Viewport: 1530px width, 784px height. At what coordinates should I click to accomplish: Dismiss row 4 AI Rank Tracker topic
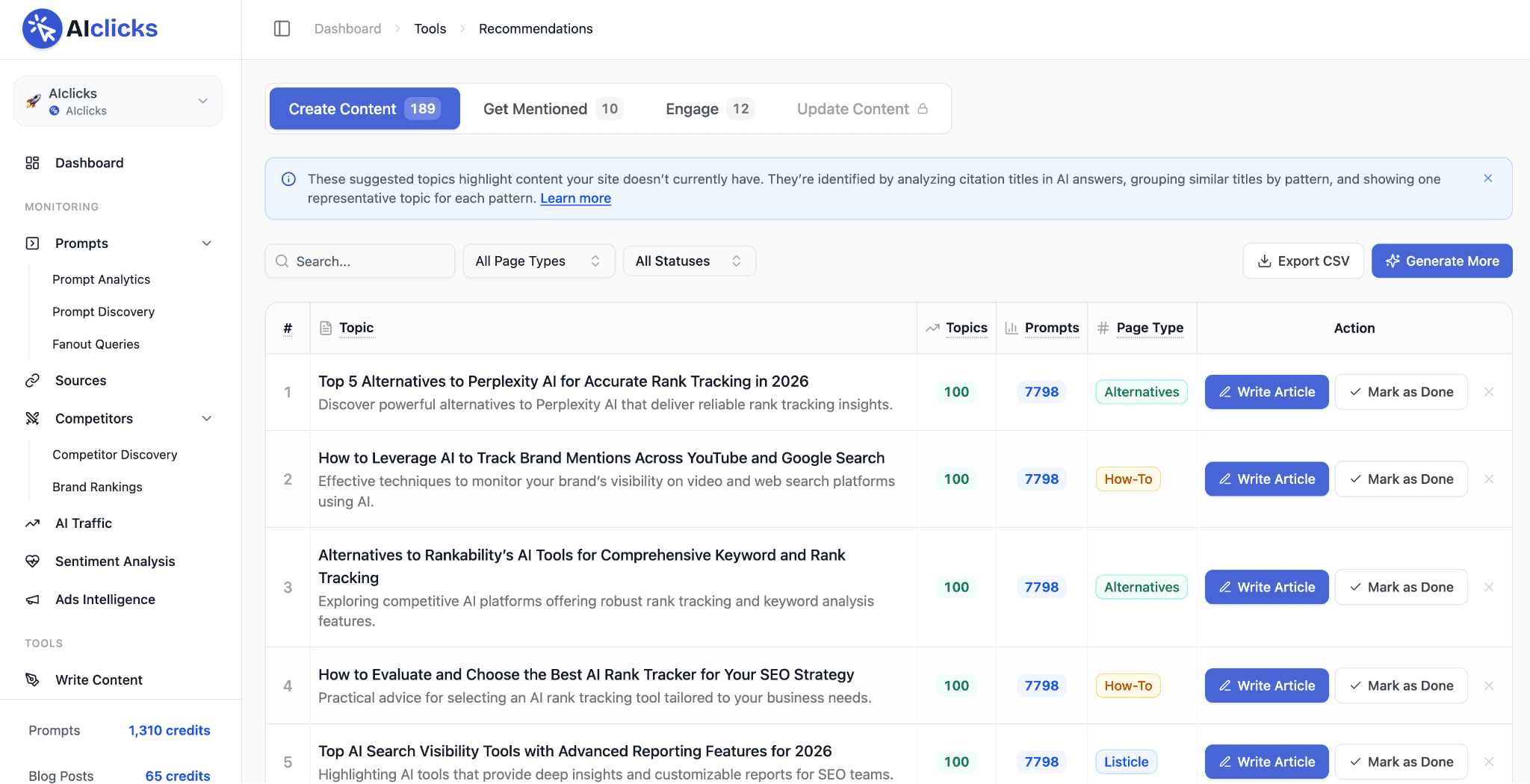(x=1489, y=686)
